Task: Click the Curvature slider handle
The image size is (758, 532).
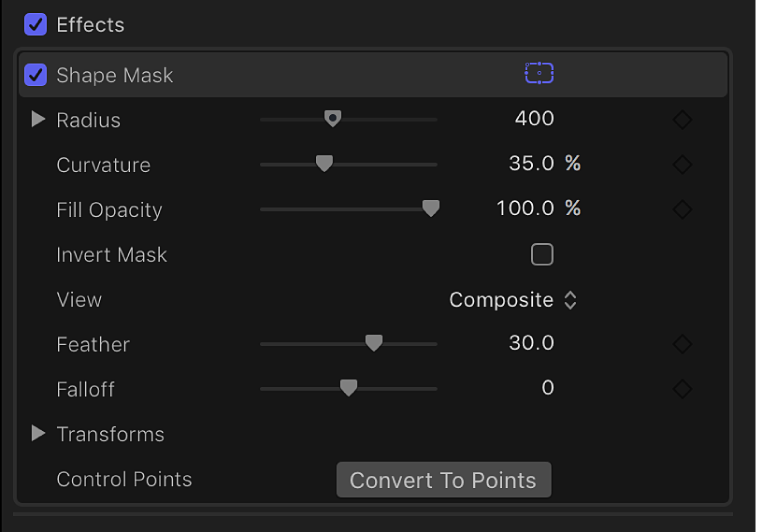Action: 324,163
